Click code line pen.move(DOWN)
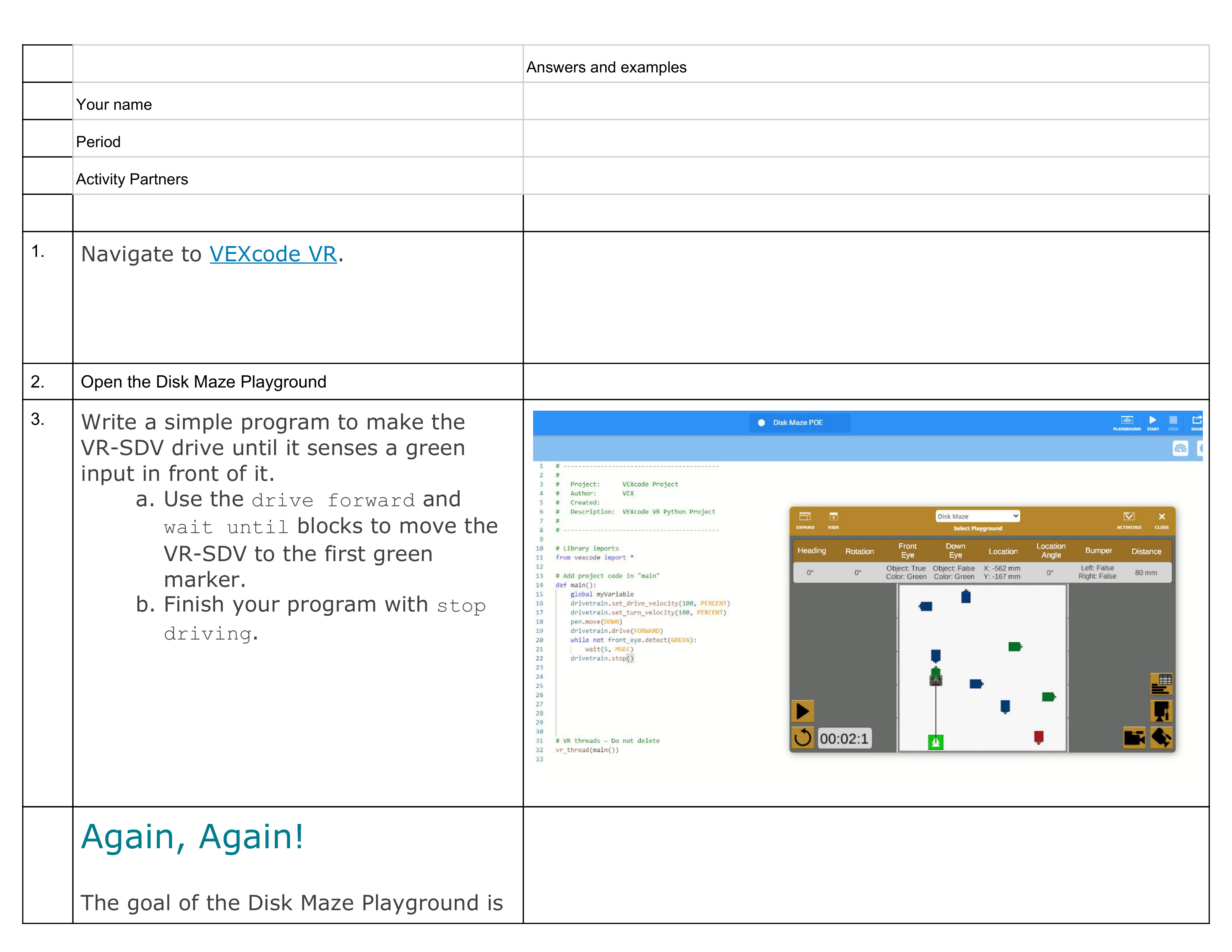1232x952 pixels. (596, 622)
